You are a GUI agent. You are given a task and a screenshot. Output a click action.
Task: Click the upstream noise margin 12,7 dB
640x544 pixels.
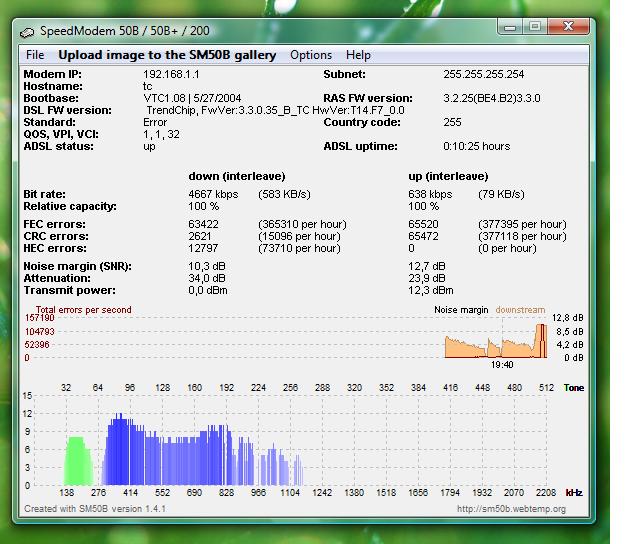point(427,266)
